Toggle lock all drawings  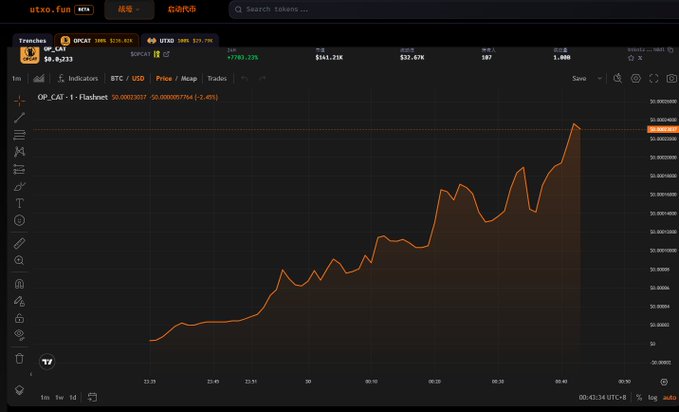pos(19,318)
